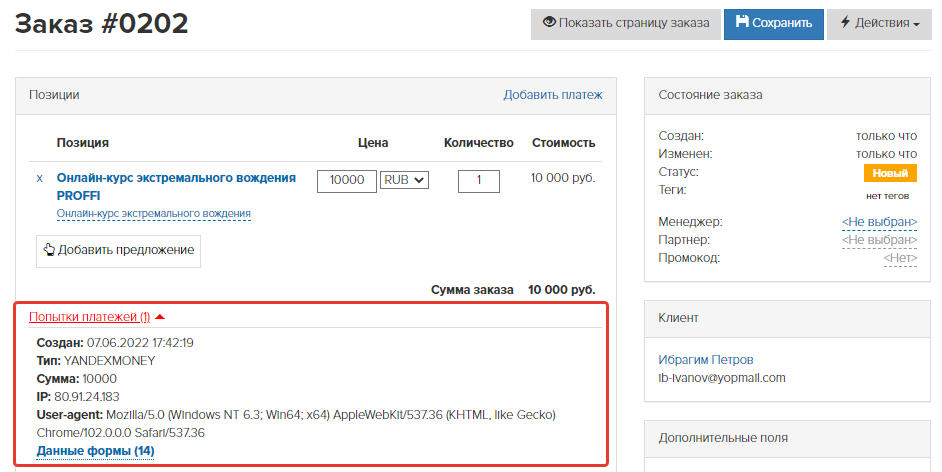Click the floppy disk icon in Сохранить
The image size is (942, 472).
743,22
